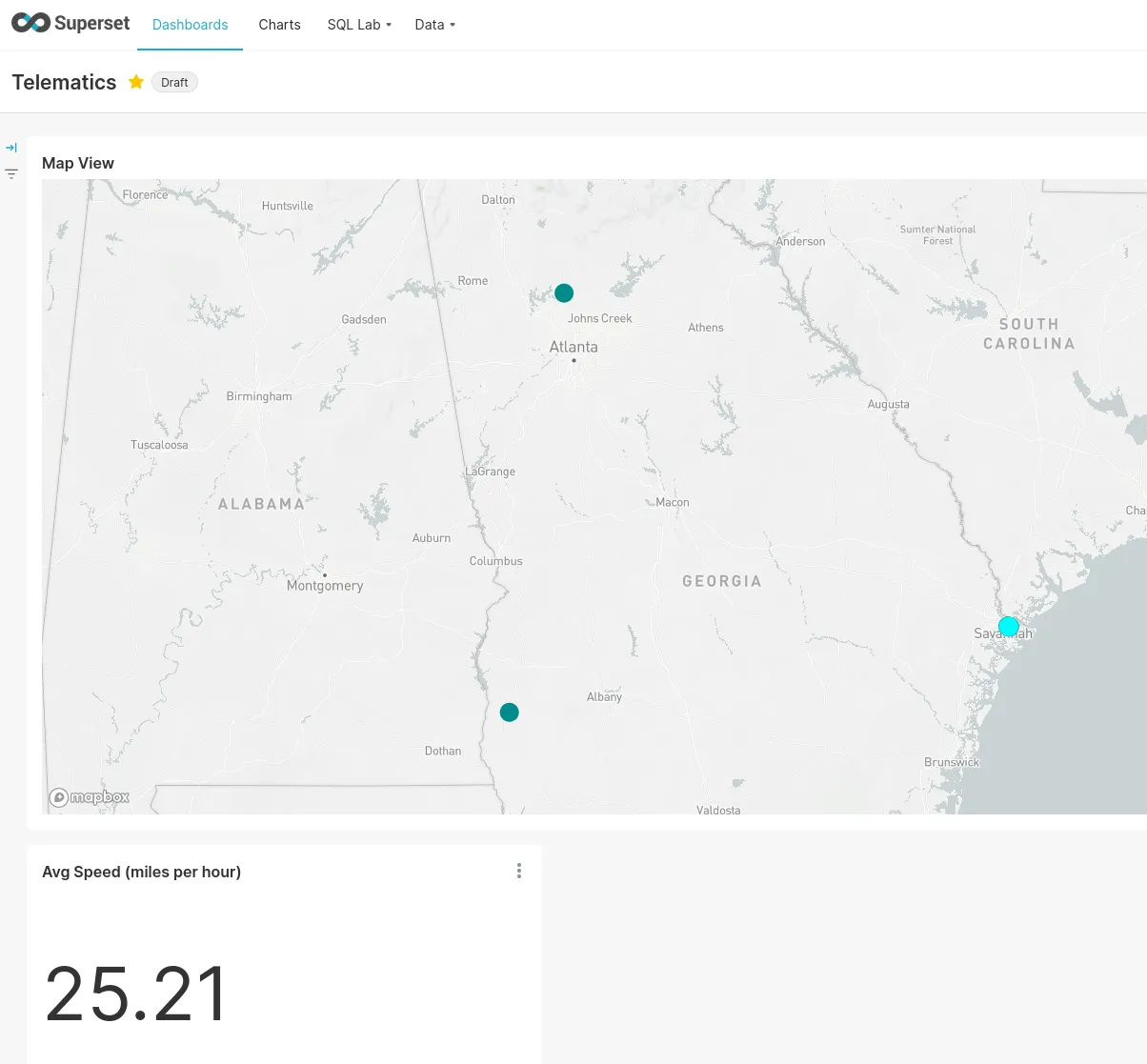Viewport: 1147px width, 1064px height.
Task: Expand the filter bar arrow icon
Action: coord(11,148)
